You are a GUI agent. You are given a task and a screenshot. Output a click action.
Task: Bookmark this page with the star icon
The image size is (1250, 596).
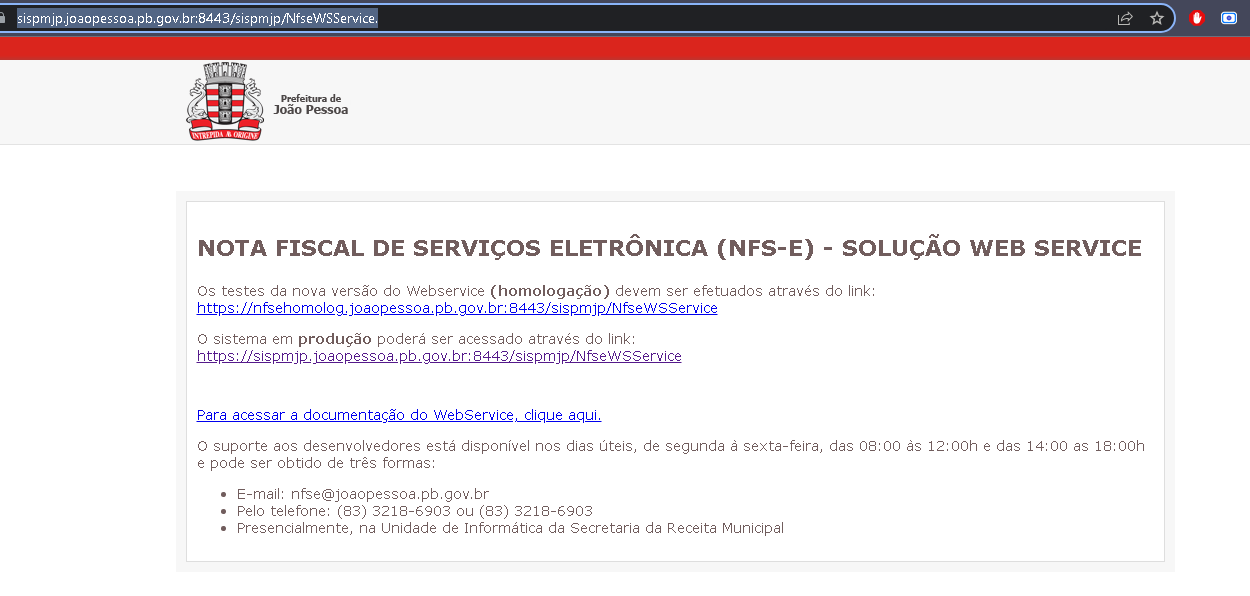[x=1157, y=18]
